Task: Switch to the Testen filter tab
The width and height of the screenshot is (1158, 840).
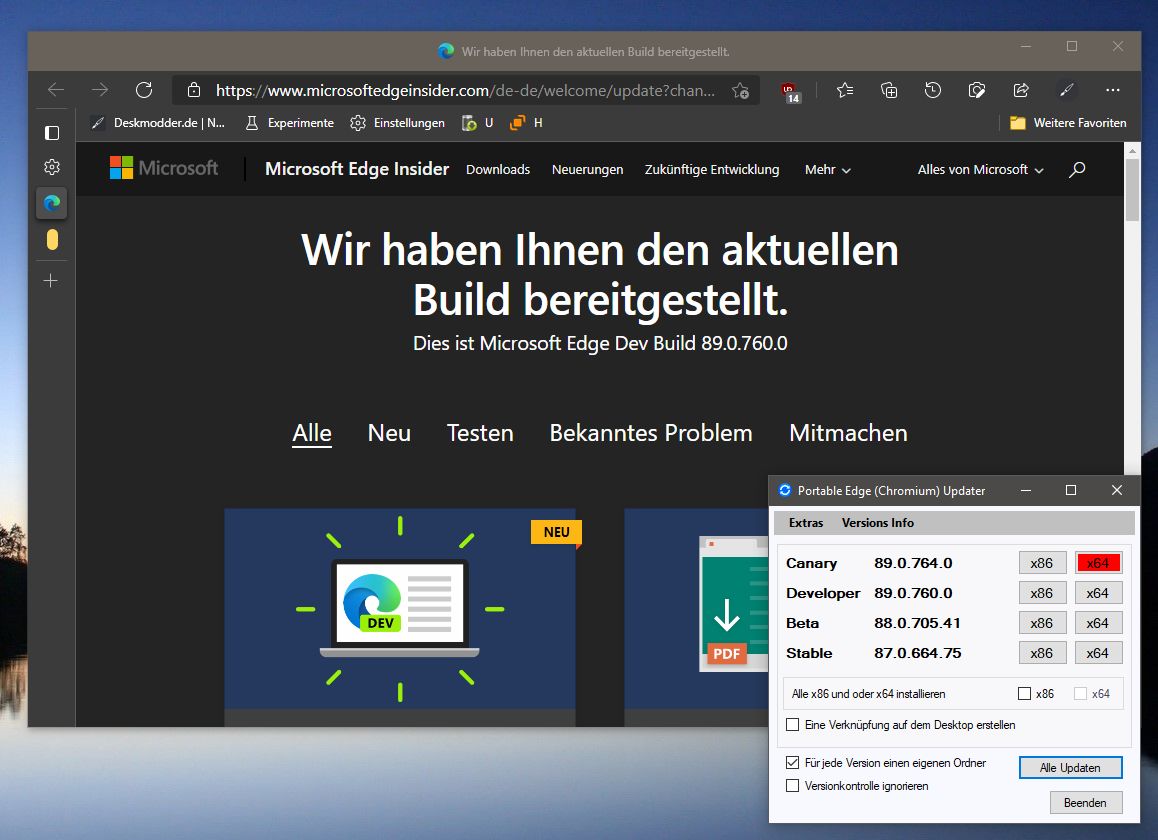Action: (480, 433)
